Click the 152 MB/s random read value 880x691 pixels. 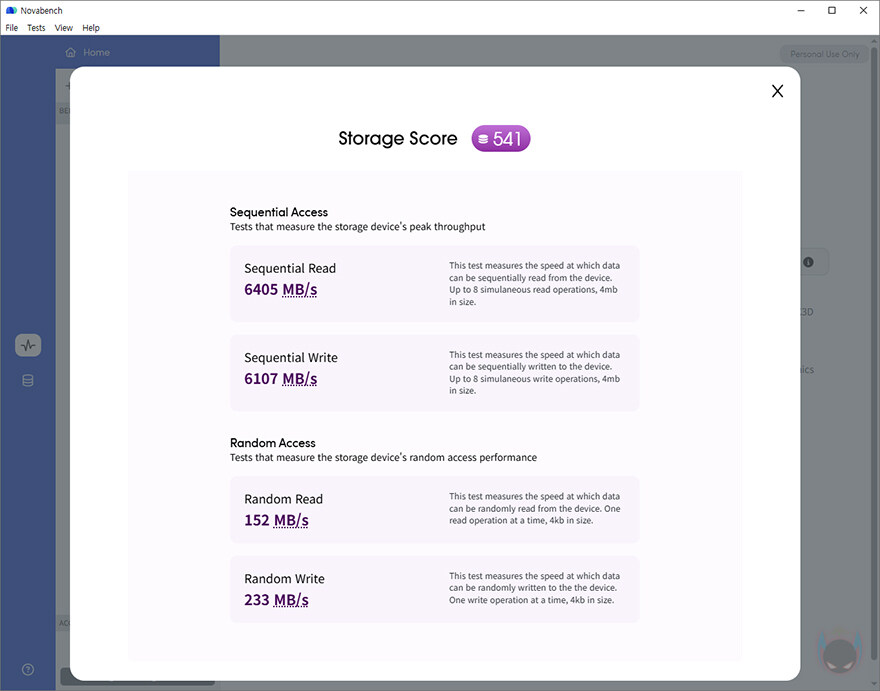[x=276, y=520]
